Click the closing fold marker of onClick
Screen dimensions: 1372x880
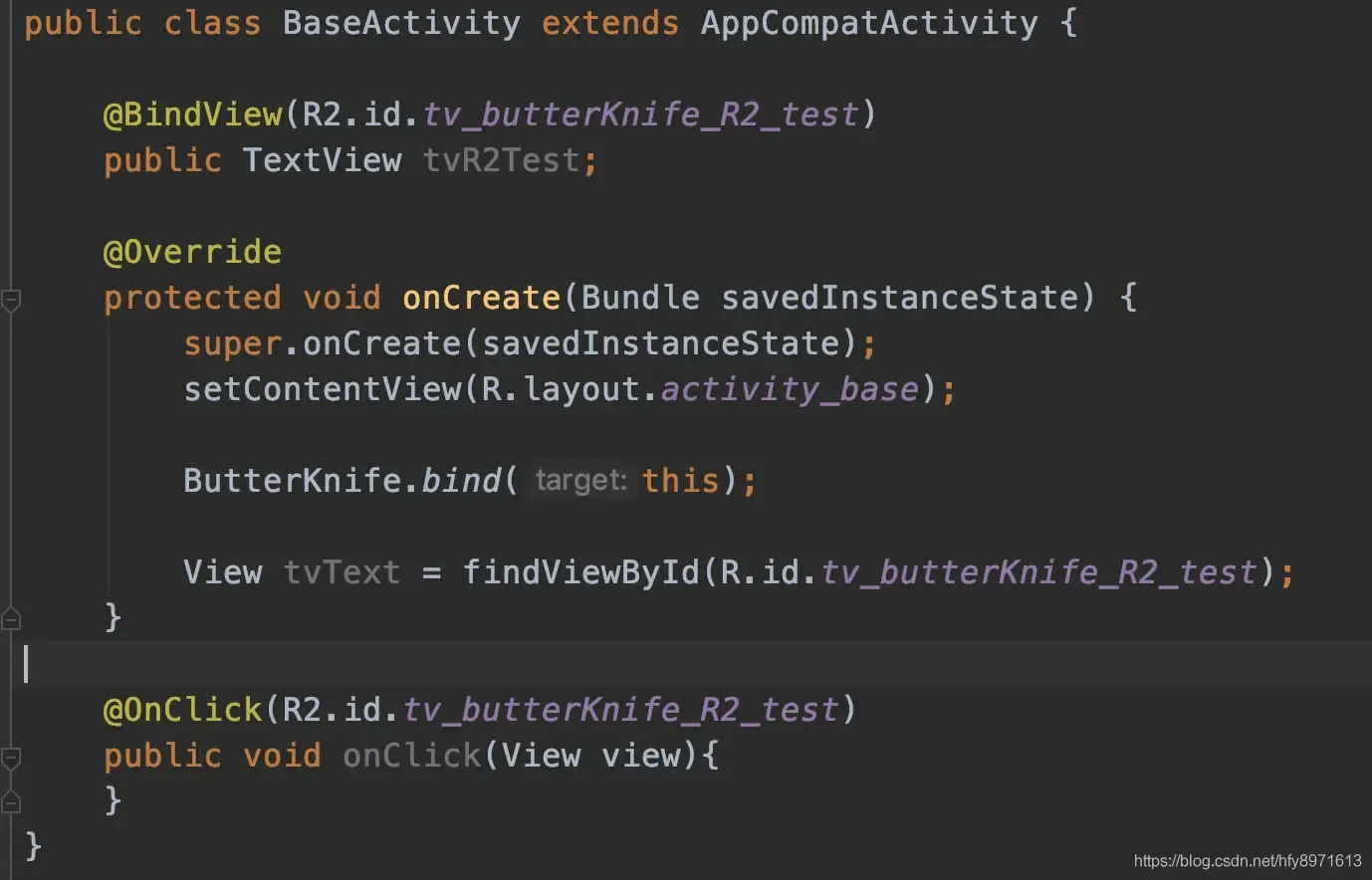coord(11,802)
